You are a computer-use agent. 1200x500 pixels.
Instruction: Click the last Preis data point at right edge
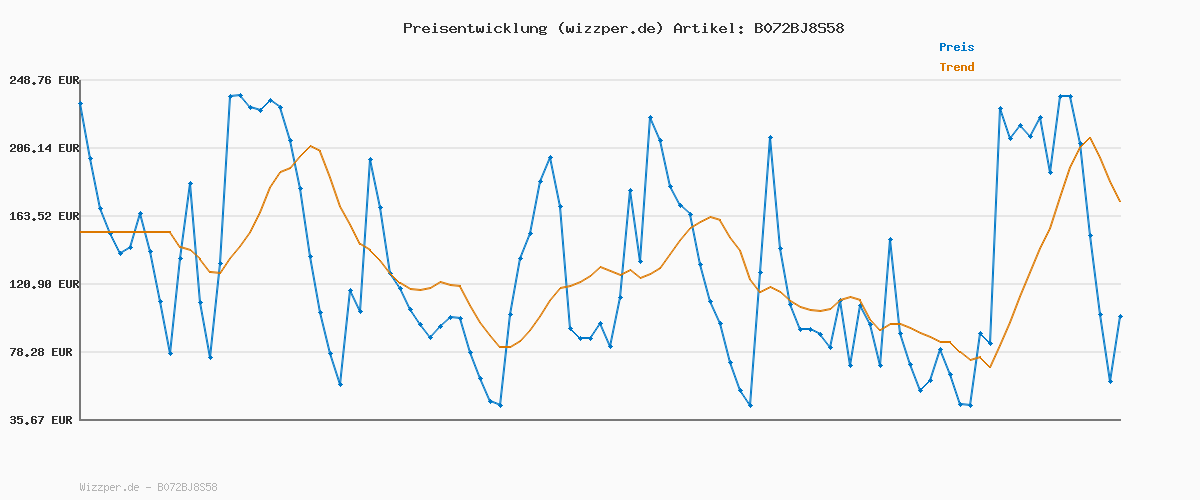pyautogui.click(x=1120, y=316)
